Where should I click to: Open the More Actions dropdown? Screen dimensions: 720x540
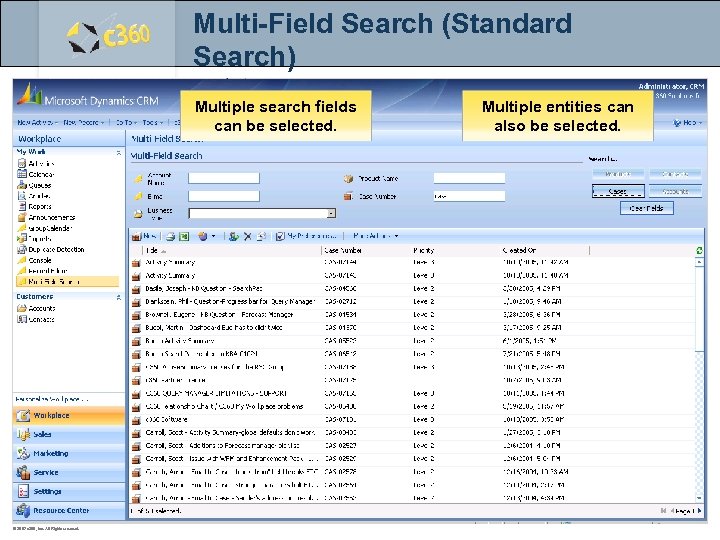(376, 236)
